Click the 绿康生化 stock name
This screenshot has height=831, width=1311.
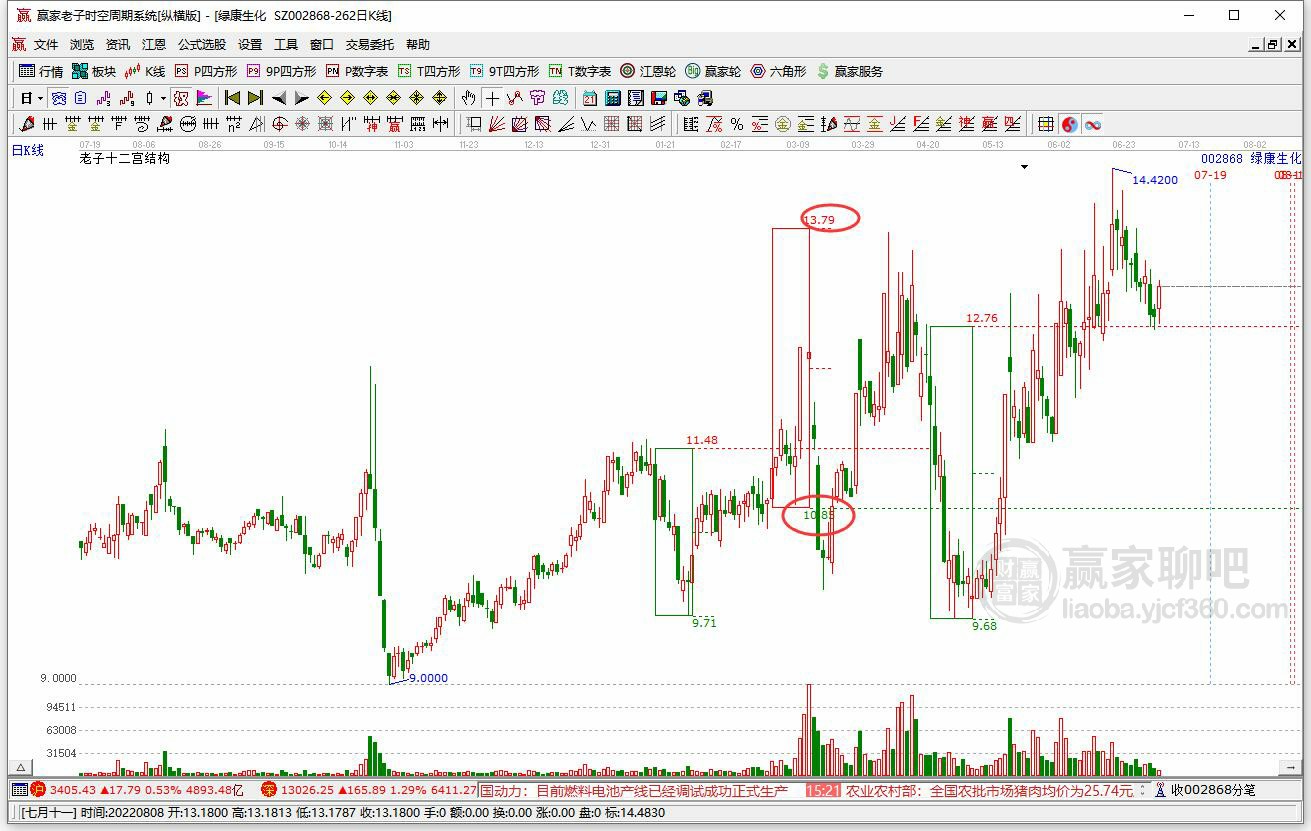(x=1276, y=158)
